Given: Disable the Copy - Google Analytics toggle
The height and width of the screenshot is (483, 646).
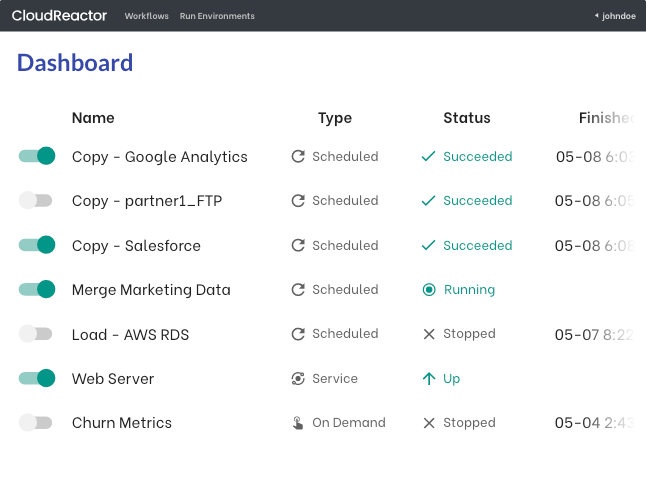Looking at the screenshot, I should [x=37, y=156].
